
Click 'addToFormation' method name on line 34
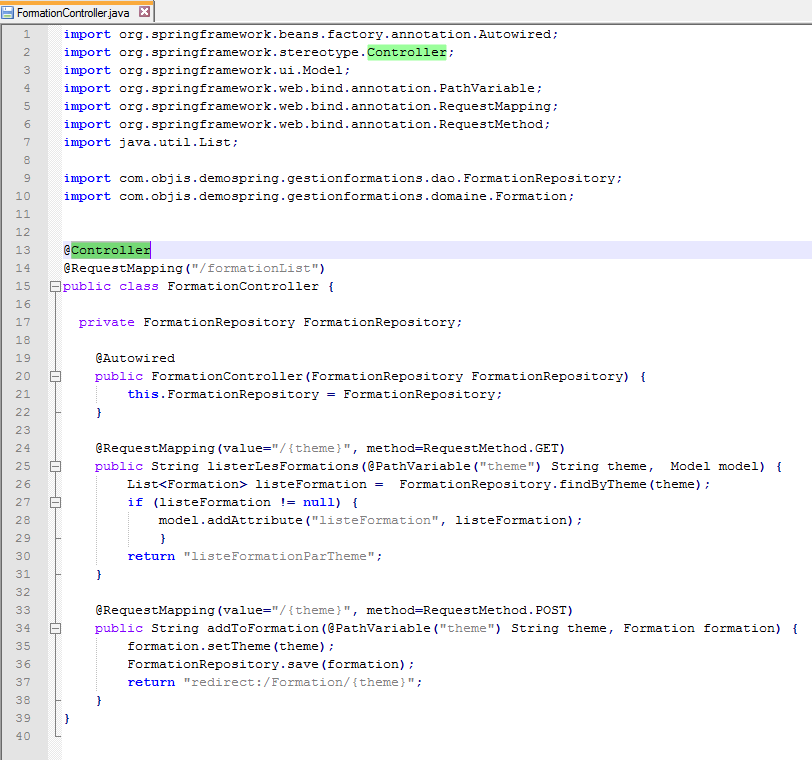tap(263, 629)
